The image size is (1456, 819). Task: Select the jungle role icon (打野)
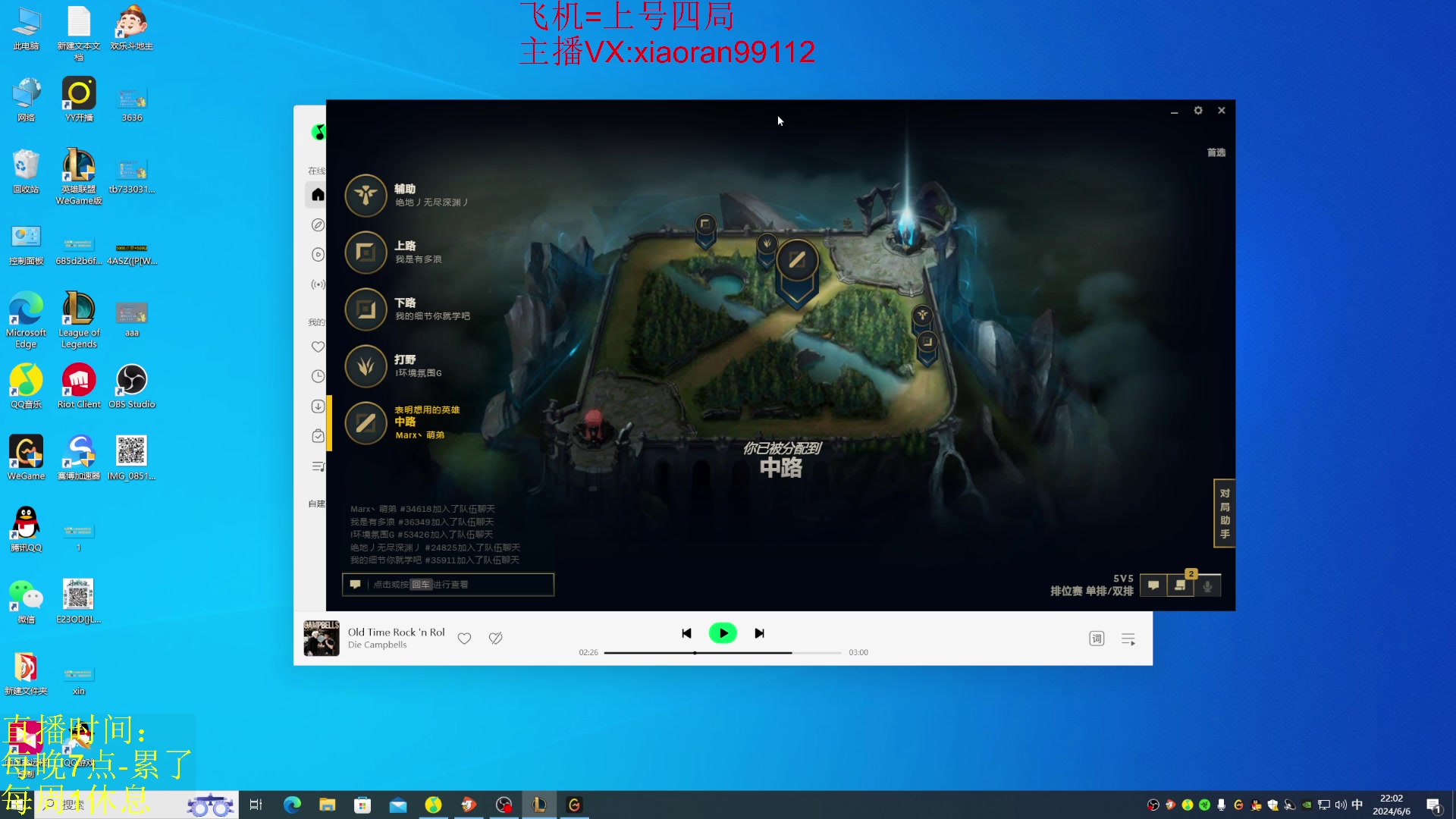point(366,366)
